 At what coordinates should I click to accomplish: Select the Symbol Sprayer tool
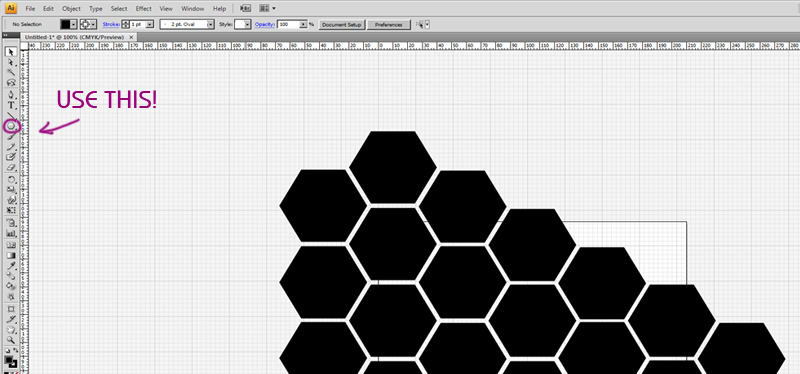tap(11, 223)
